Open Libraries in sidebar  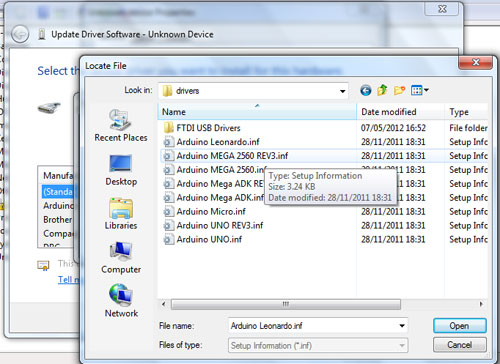point(121,214)
